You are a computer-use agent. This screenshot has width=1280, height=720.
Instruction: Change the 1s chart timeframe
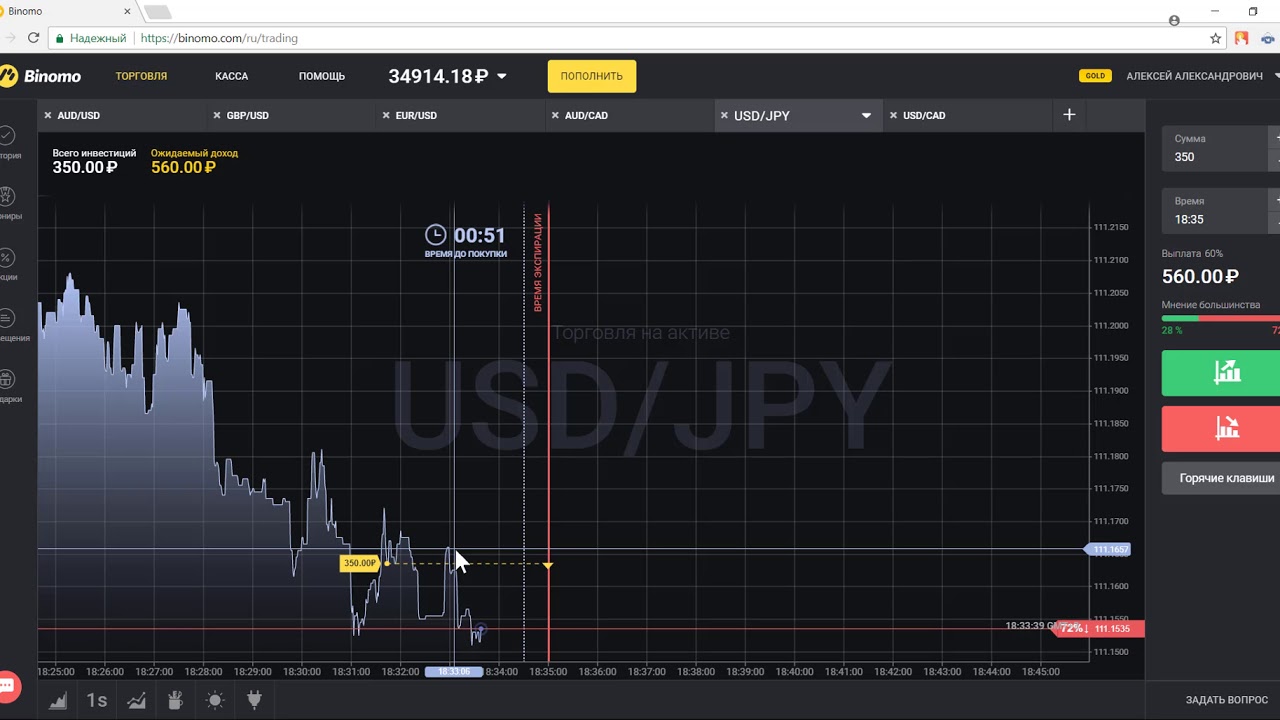click(97, 700)
